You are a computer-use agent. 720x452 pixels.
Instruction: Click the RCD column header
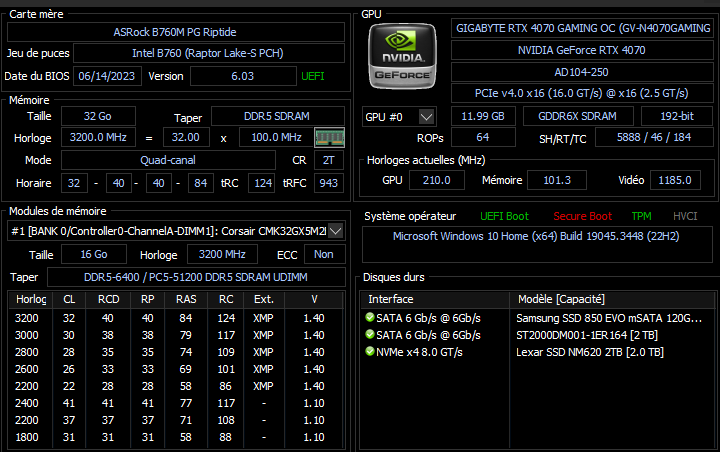[x=108, y=299]
